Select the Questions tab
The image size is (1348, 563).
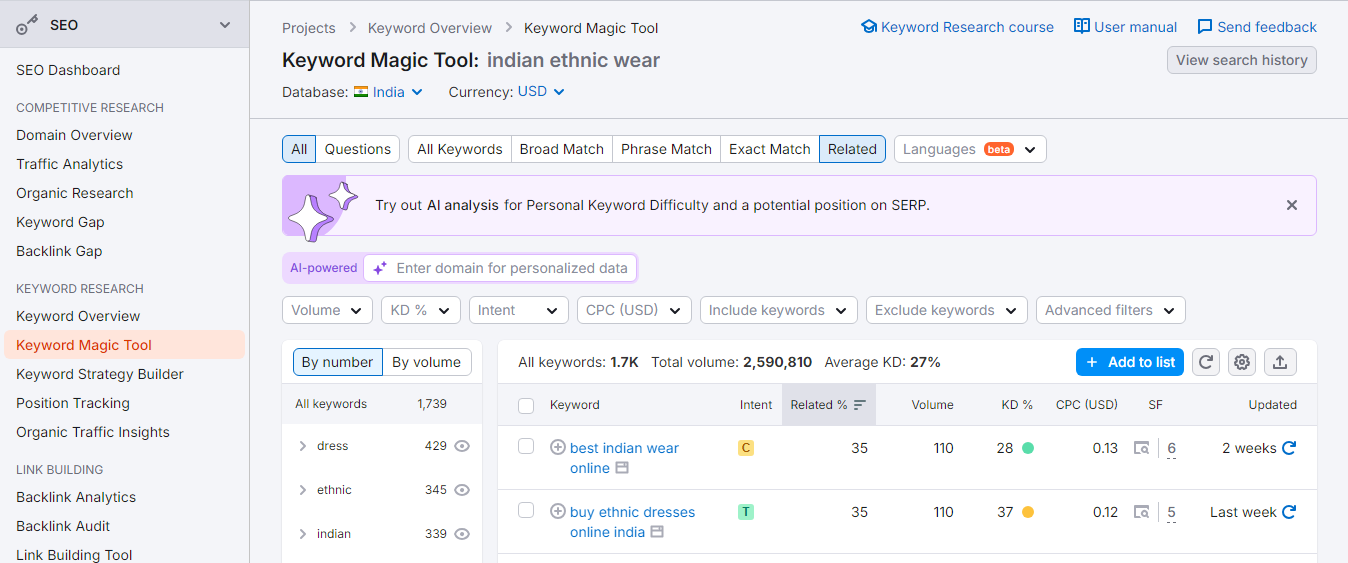(x=358, y=149)
